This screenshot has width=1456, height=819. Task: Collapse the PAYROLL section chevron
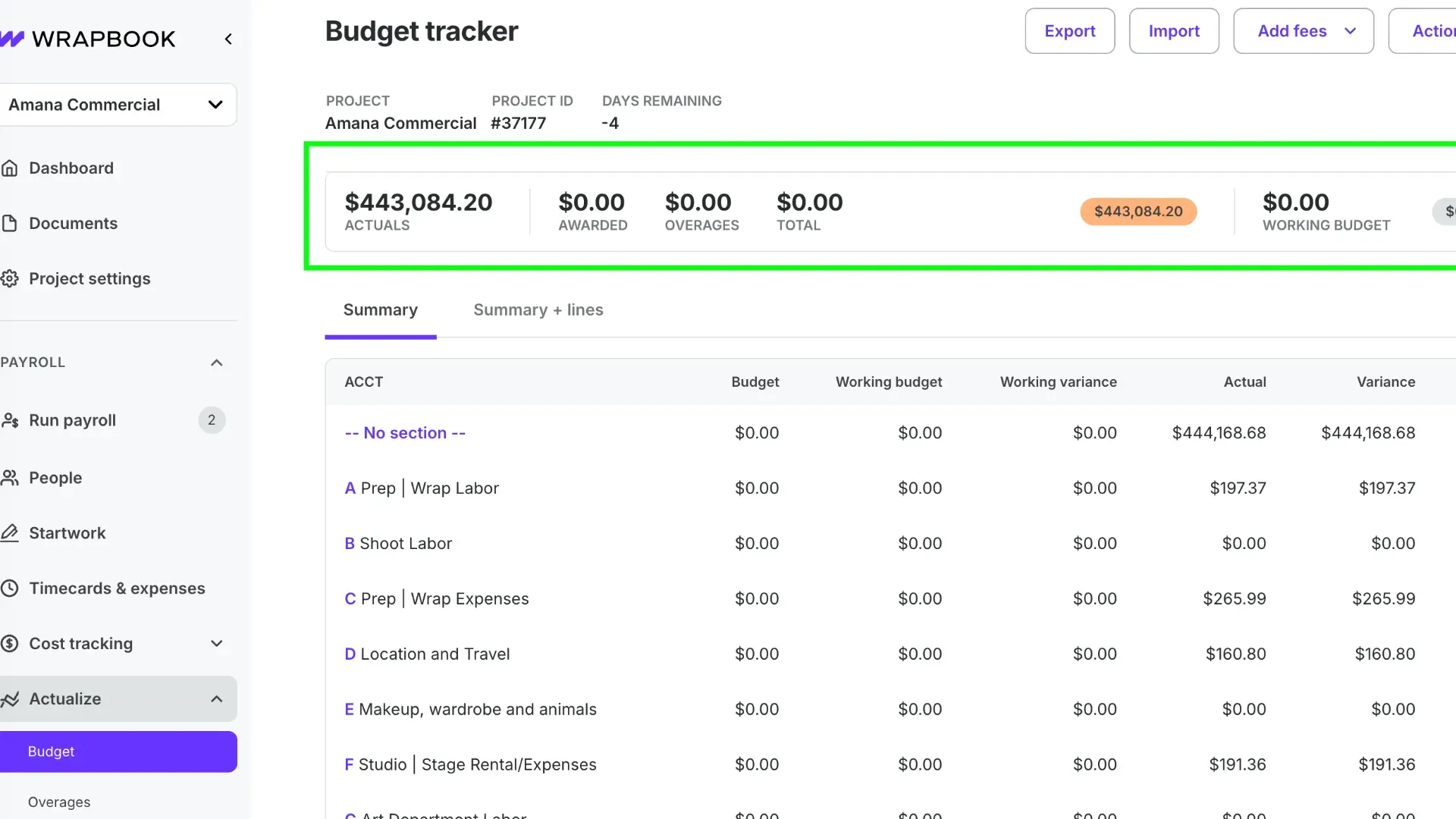pyautogui.click(x=216, y=362)
